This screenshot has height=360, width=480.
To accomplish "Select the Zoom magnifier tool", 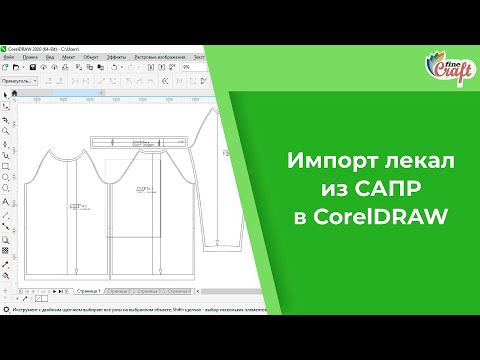I will (x=6, y=131).
